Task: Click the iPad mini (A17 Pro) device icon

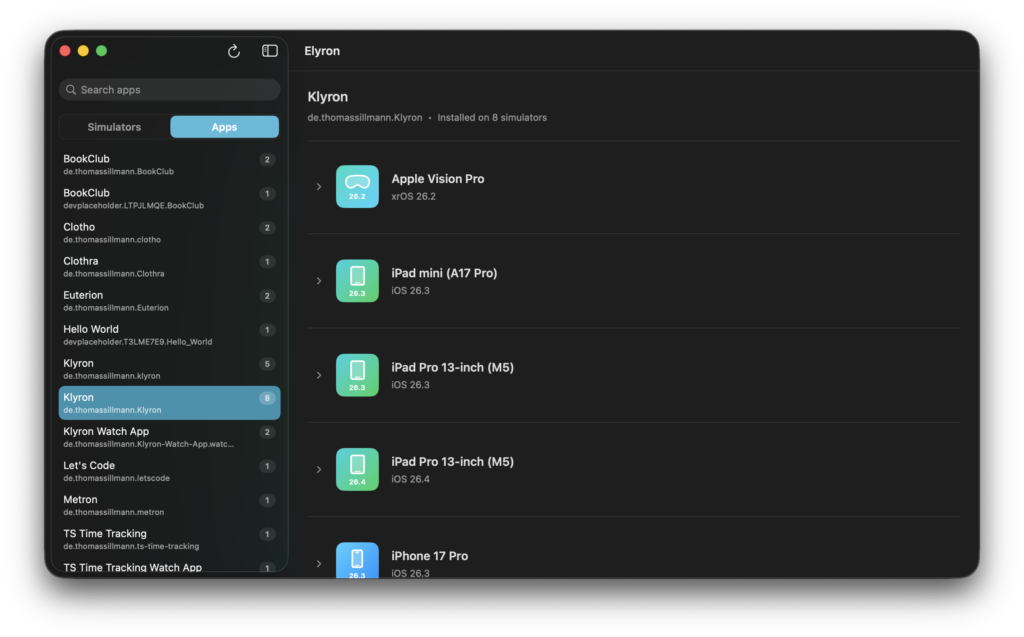Action: click(357, 281)
